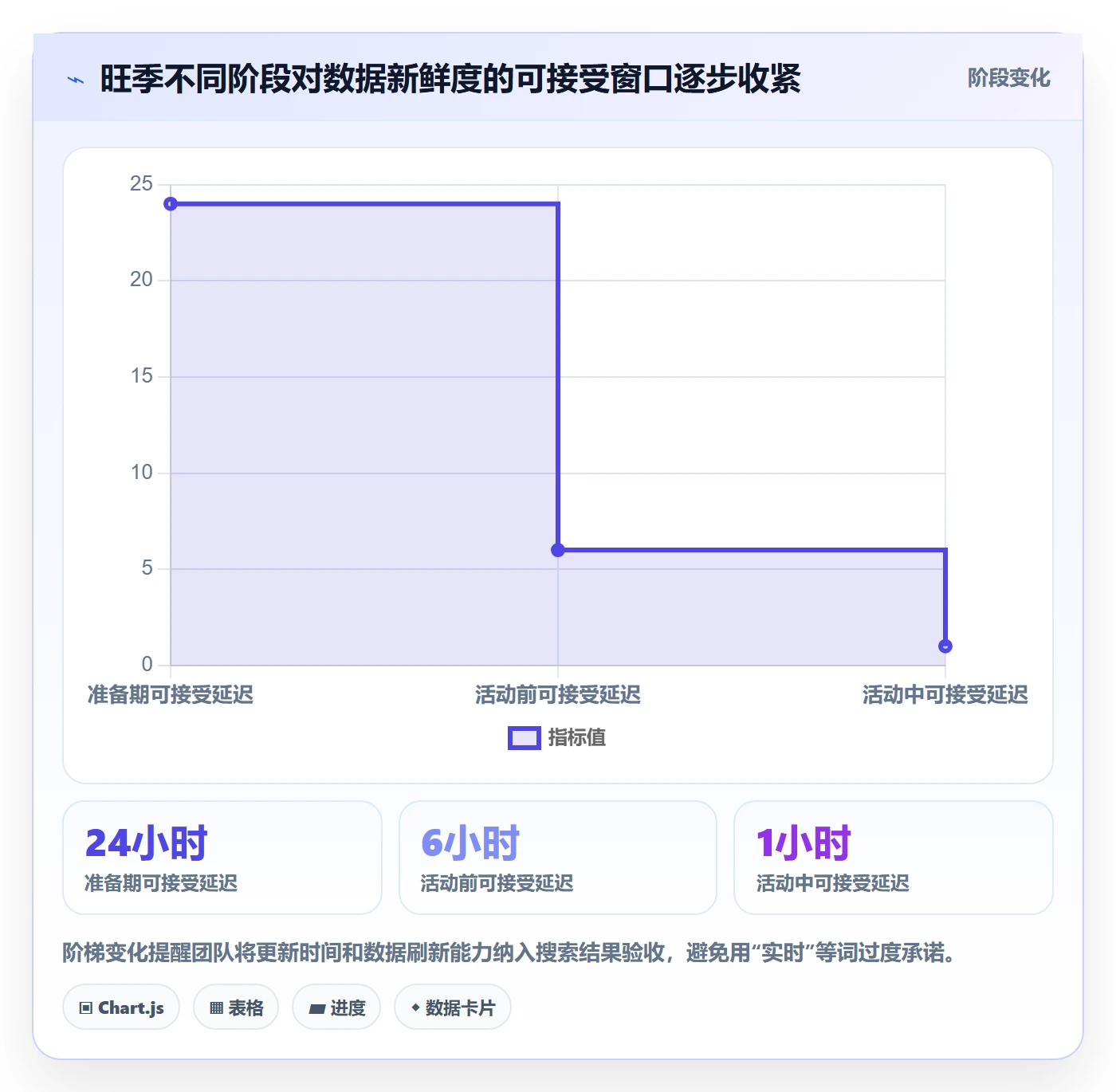Screen dimensions: 1116x1092
Task: Toggle the 指标值 legend swatch
Action: [x=525, y=738]
